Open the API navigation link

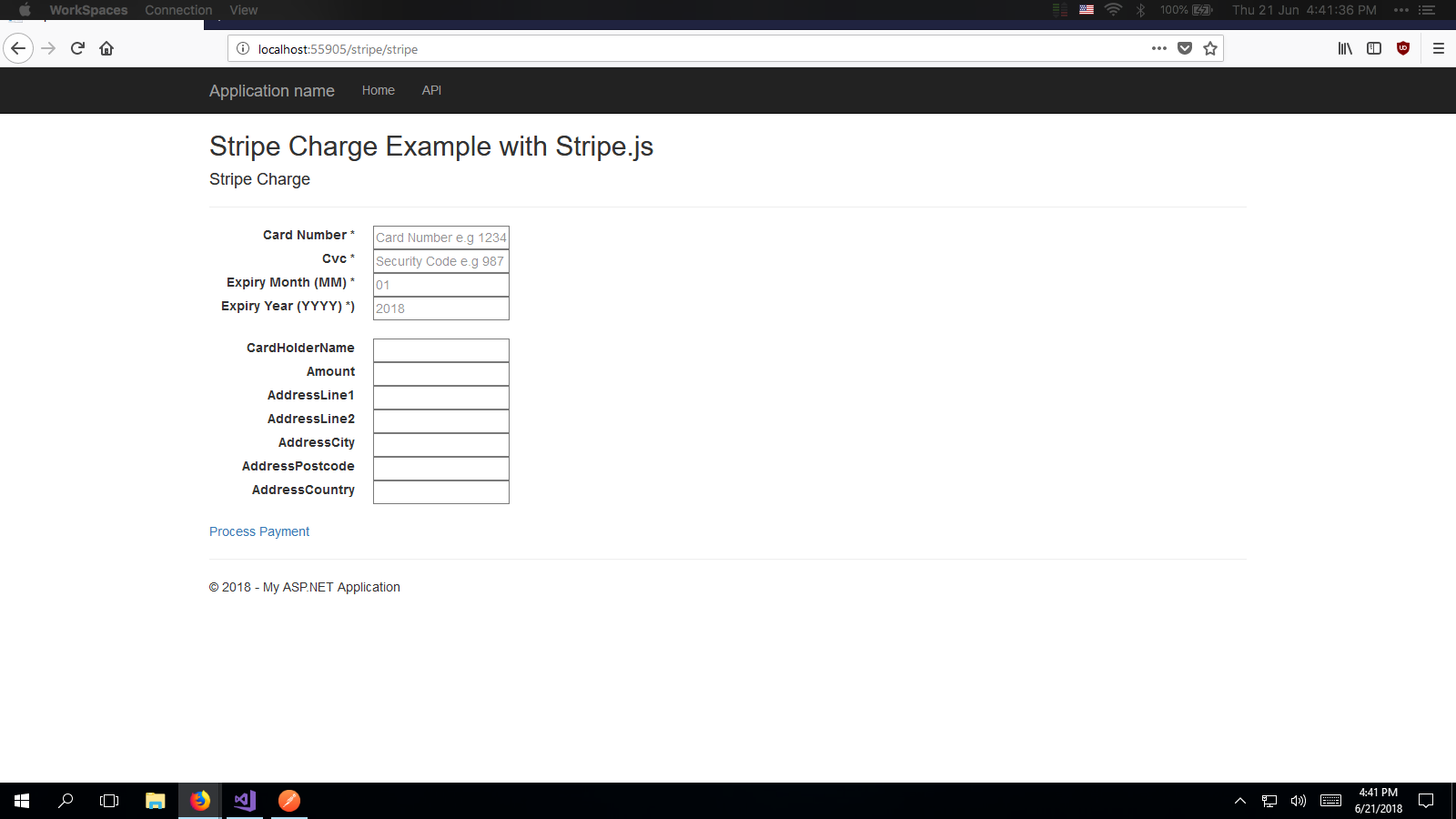coord(431,90)
